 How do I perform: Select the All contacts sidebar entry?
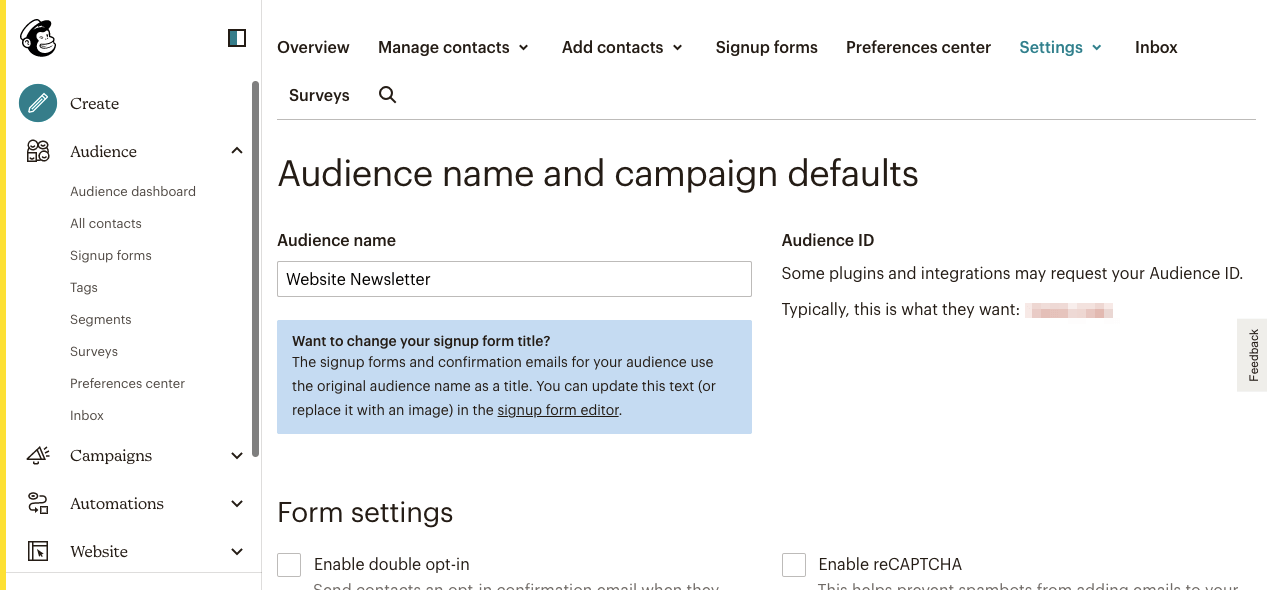(105, 223)
